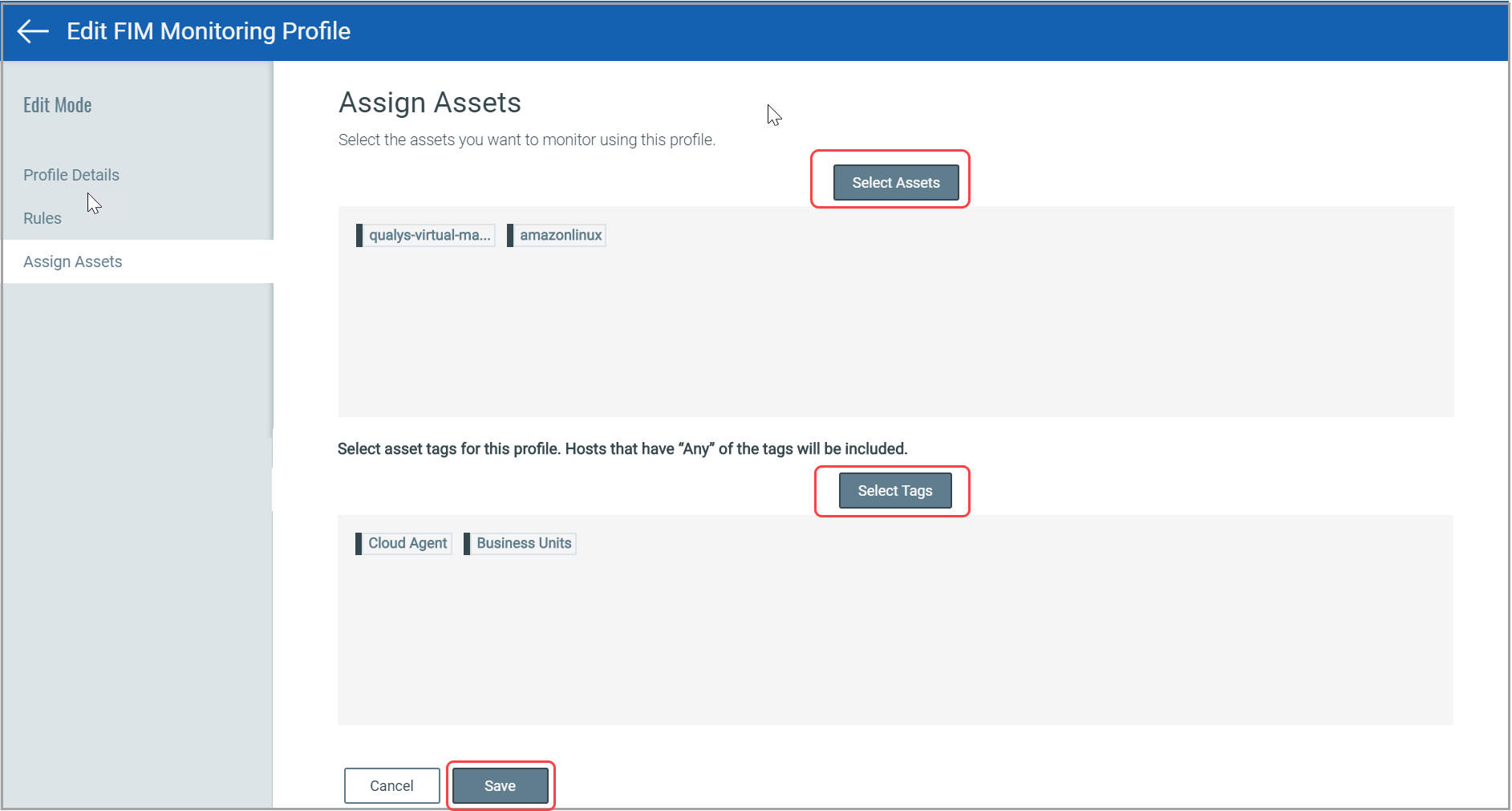Click the Select Tags button

895,491
